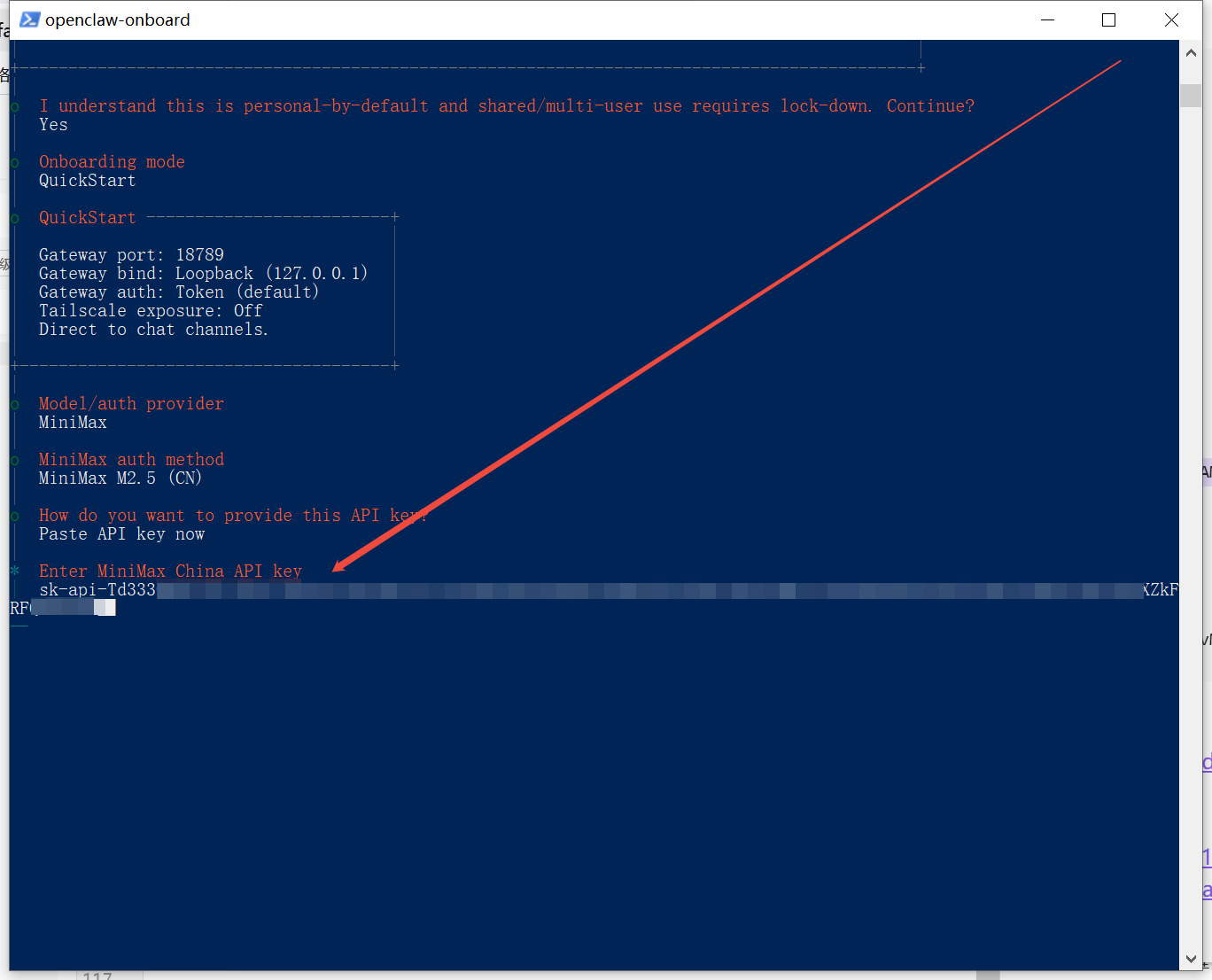Click the PowerShell icon in title bar
Image resolution: width=1212 pixels, height=980 pixels.
[29, 19]
